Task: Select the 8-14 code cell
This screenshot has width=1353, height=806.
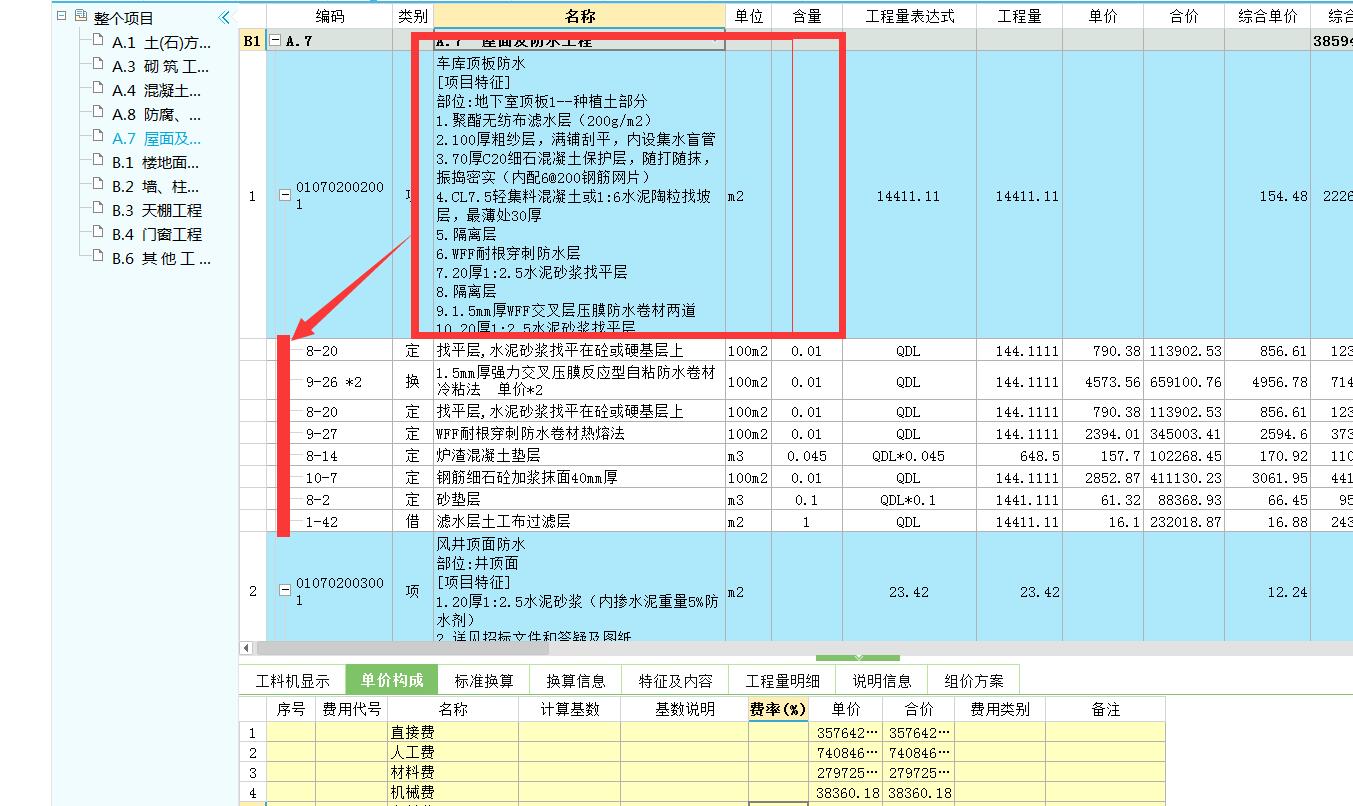Action: point(329,456)
